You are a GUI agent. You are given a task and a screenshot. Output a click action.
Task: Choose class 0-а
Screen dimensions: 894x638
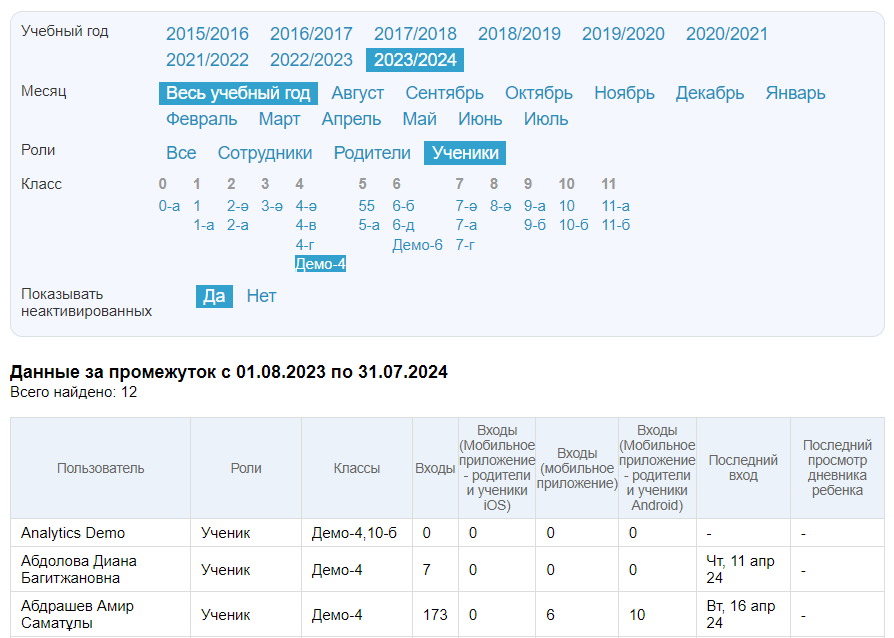click(x=169, y=206)
